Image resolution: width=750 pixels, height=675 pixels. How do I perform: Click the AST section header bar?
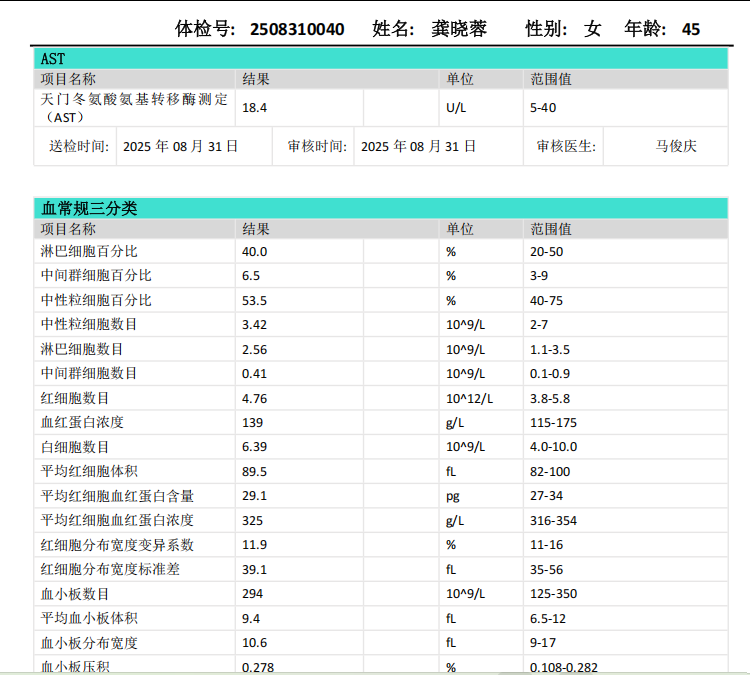click(380, 60)
